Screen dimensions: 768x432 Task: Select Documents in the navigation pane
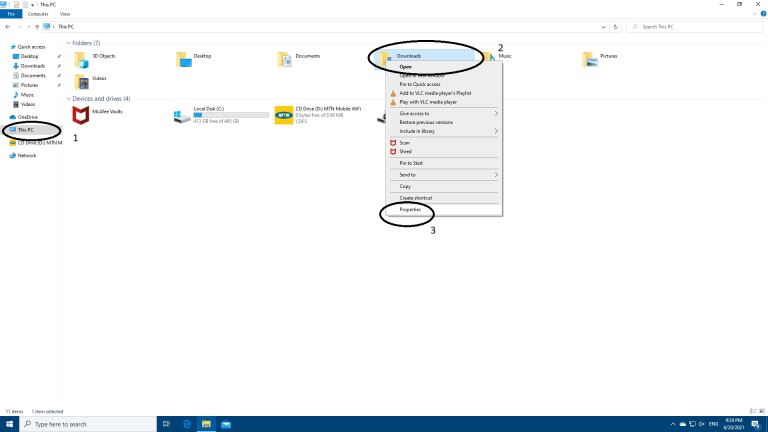coord(33,75)
